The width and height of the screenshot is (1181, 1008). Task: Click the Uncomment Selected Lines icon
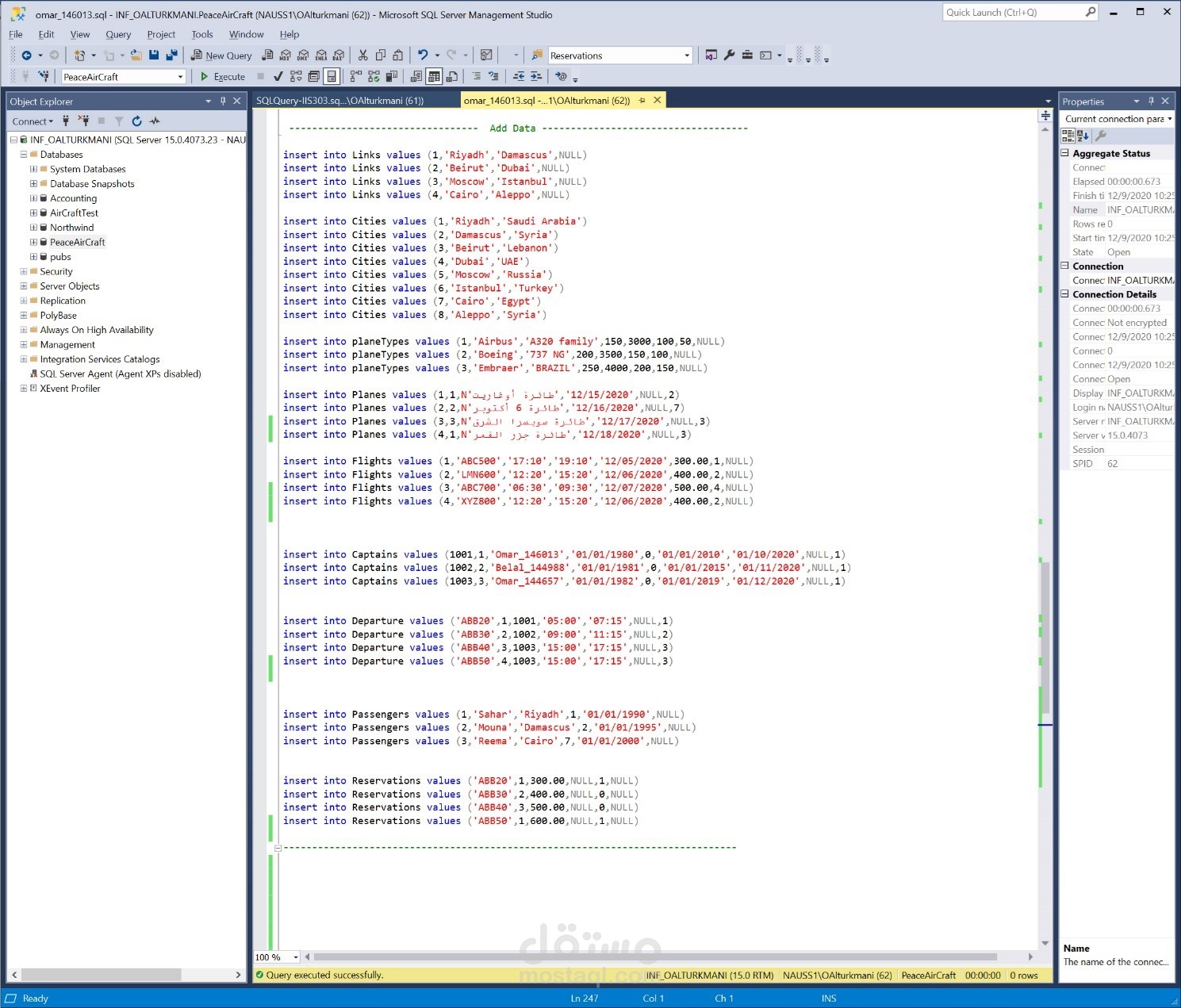[493, 77]
